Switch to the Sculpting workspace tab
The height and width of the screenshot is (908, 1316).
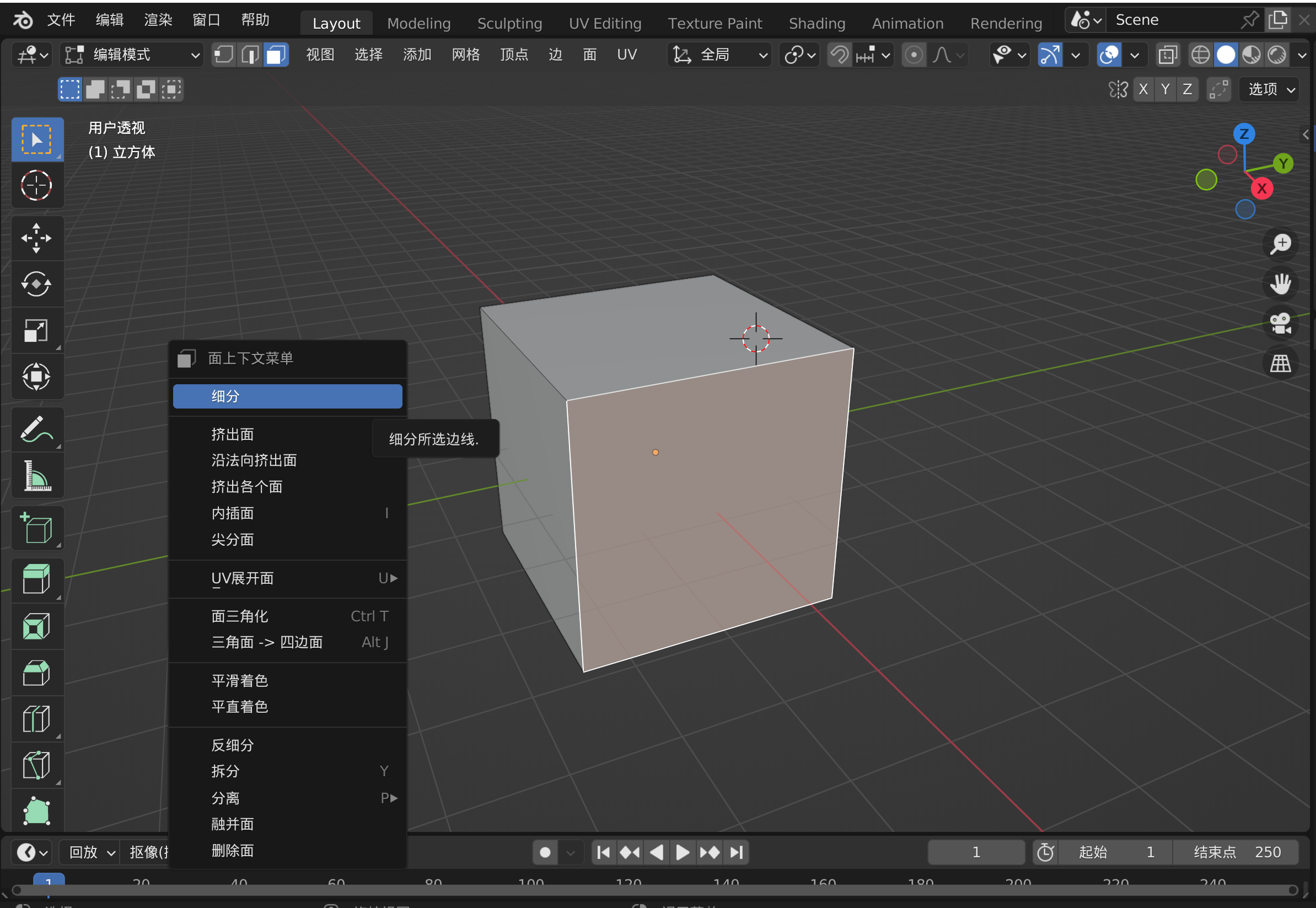click(509, 23)
